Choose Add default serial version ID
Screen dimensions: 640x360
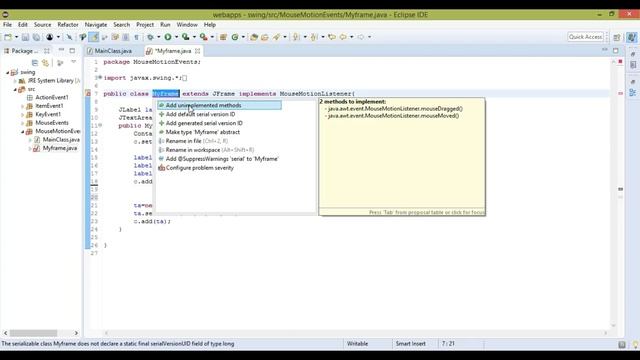pyautogui.click(x=200, y=114)
